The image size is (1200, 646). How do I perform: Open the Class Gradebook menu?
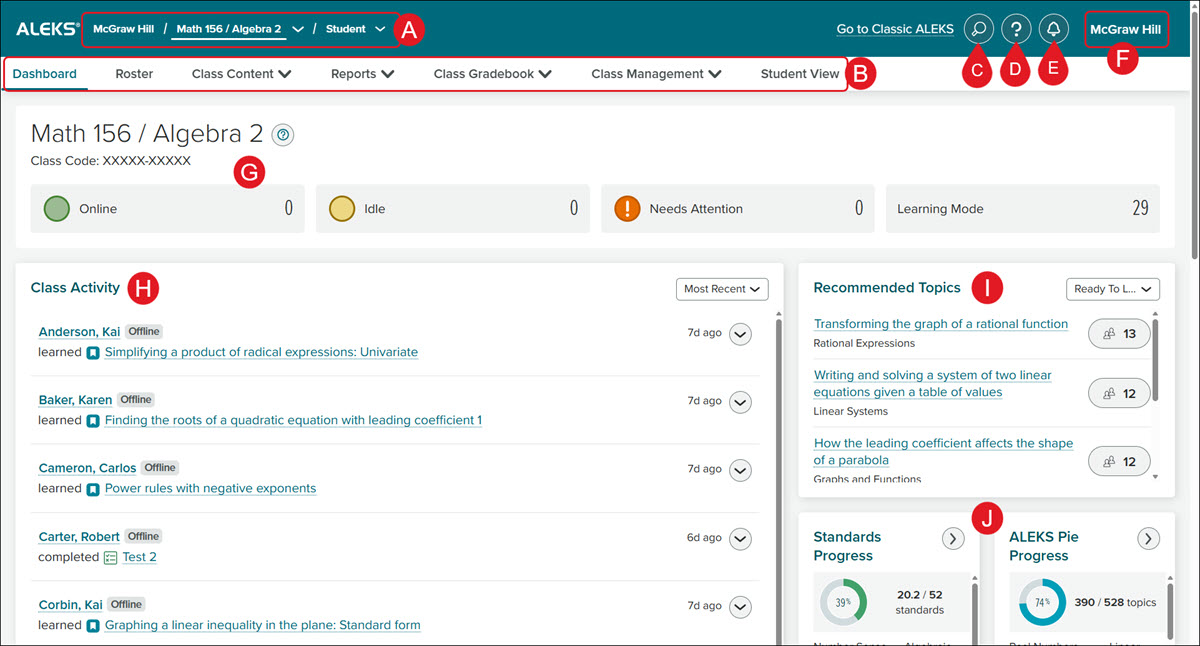point(492,74)
